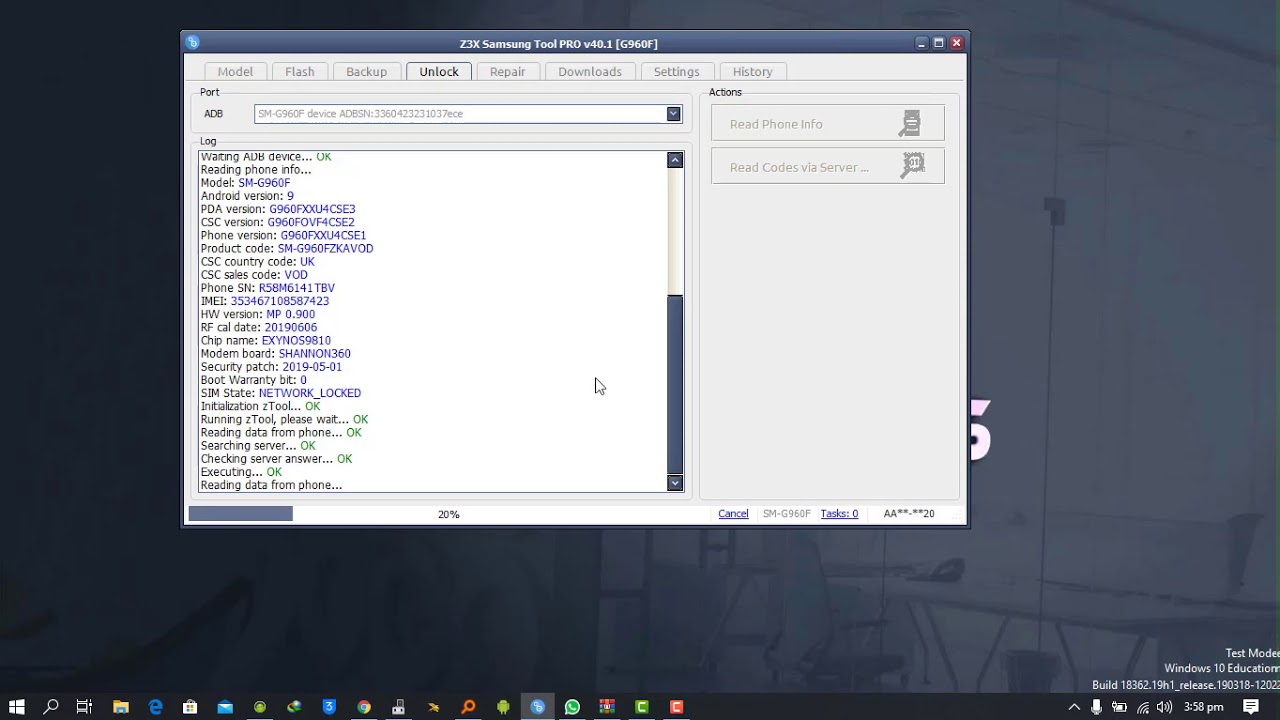Screen dimensions: 1280x720
Task: Open Task View on the taskbar
Action: (x=85, y=707)
